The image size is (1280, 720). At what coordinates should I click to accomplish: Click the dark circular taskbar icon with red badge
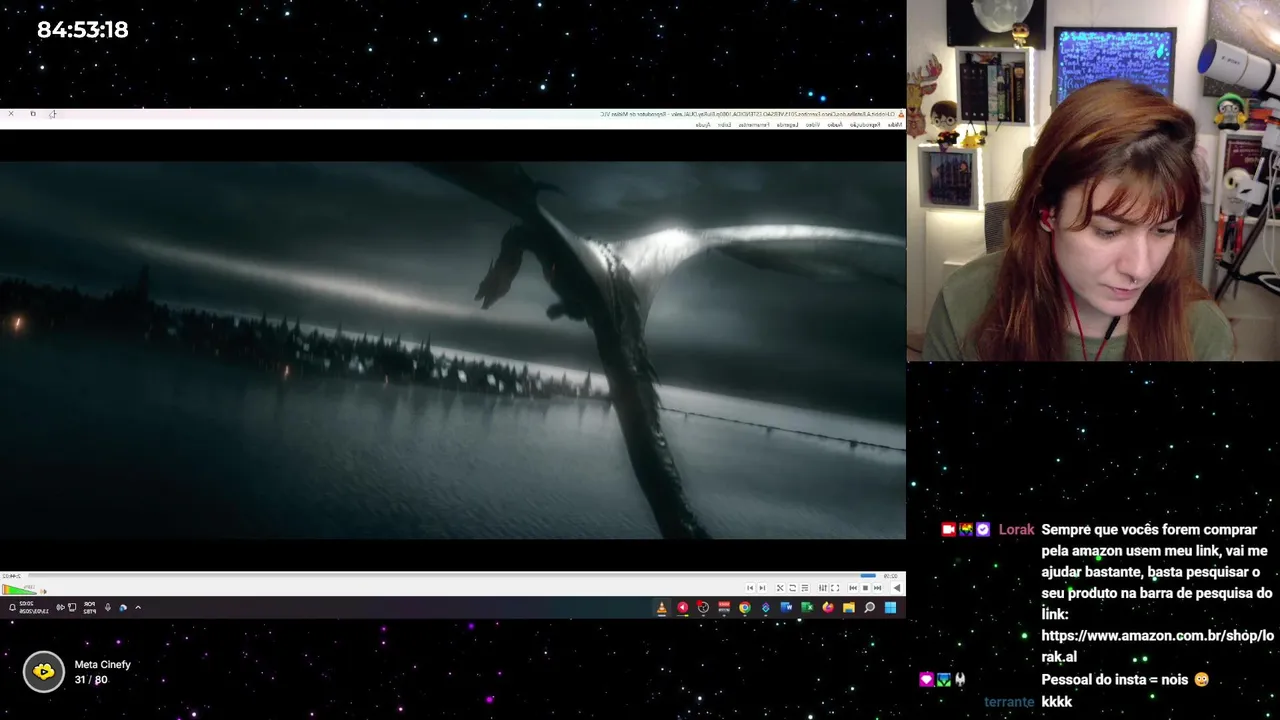pos(703,607)
